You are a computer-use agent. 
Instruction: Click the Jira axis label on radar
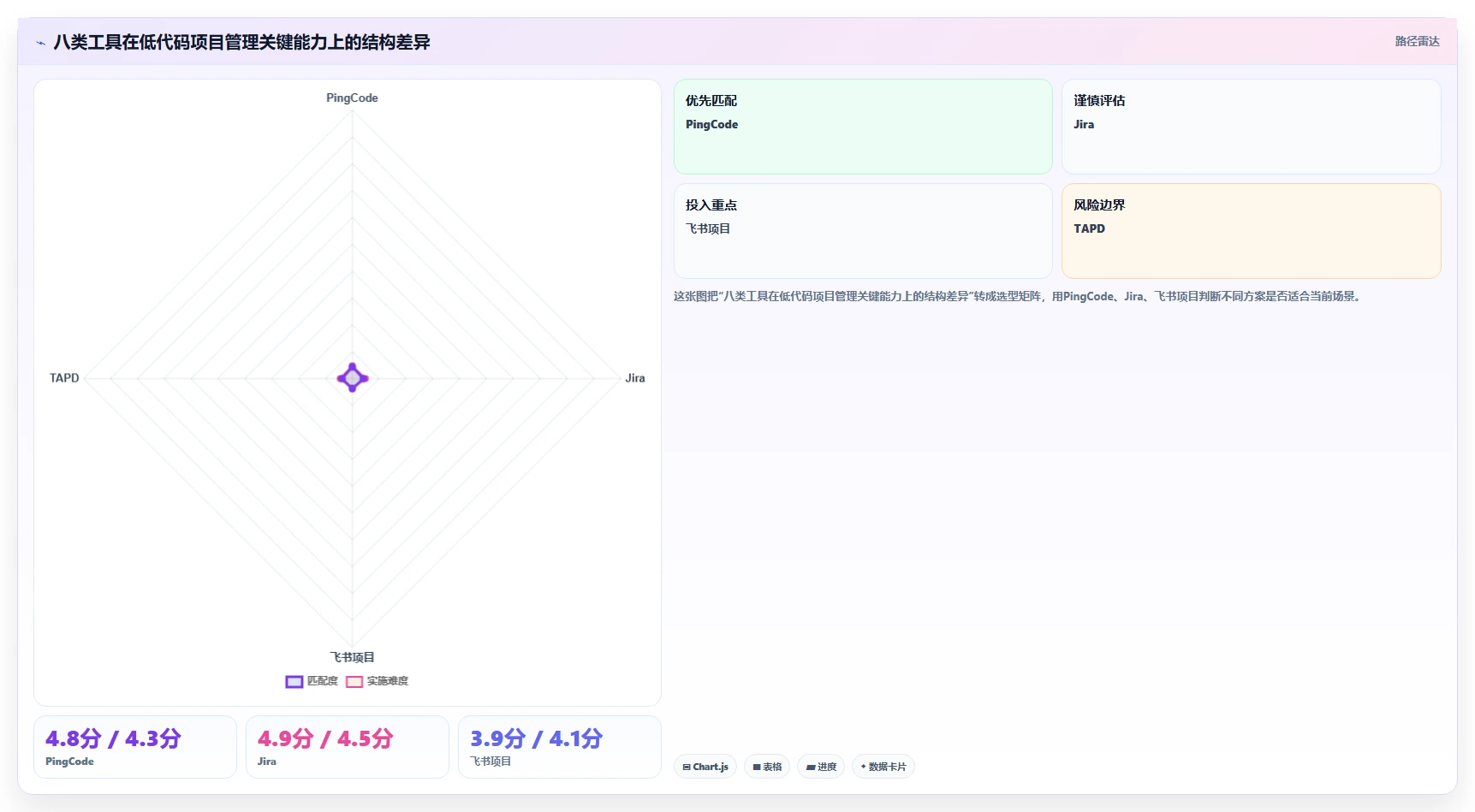point(635,377)
